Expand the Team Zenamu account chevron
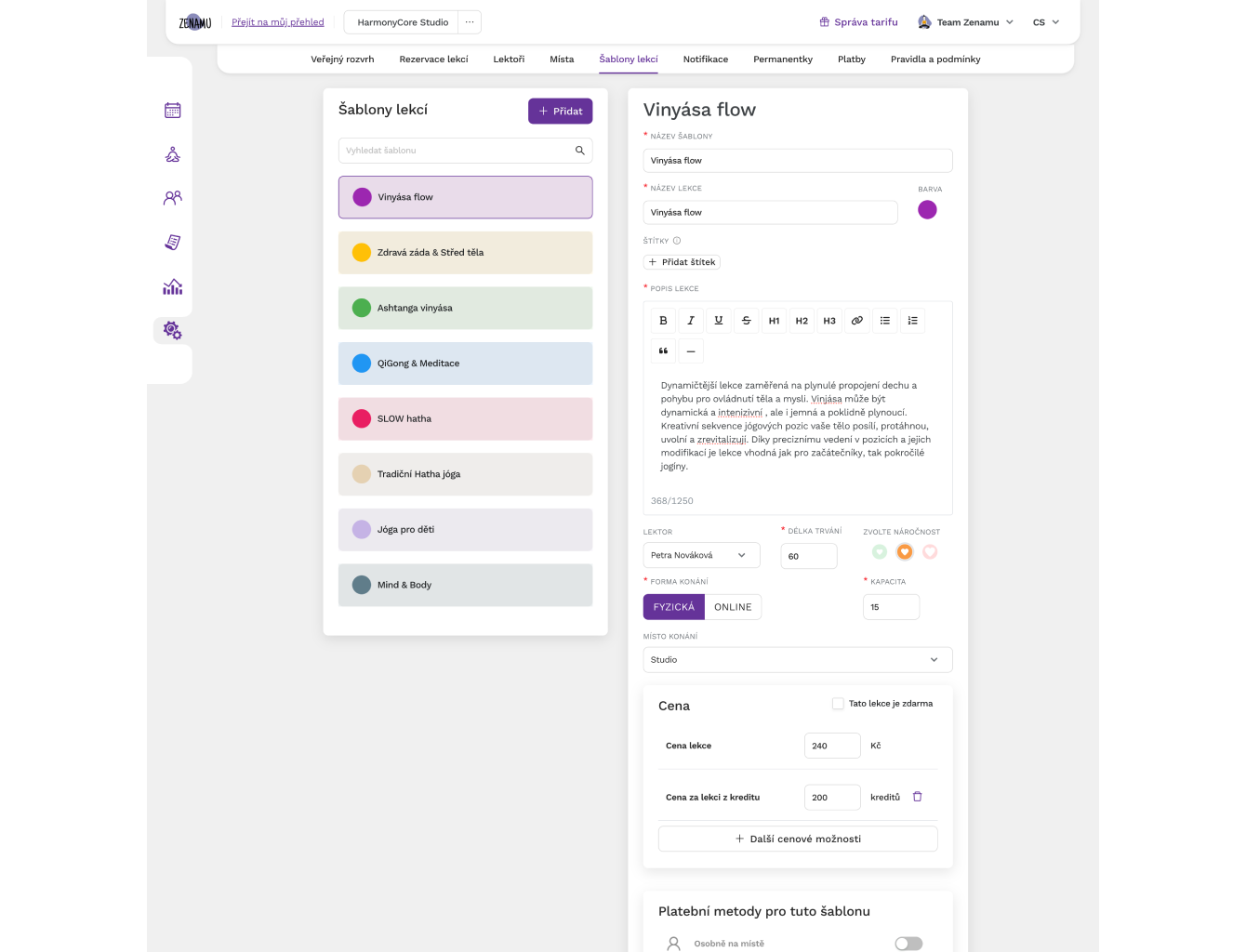Viewport: 1246px width, 952px height. tap(1010, 22)
